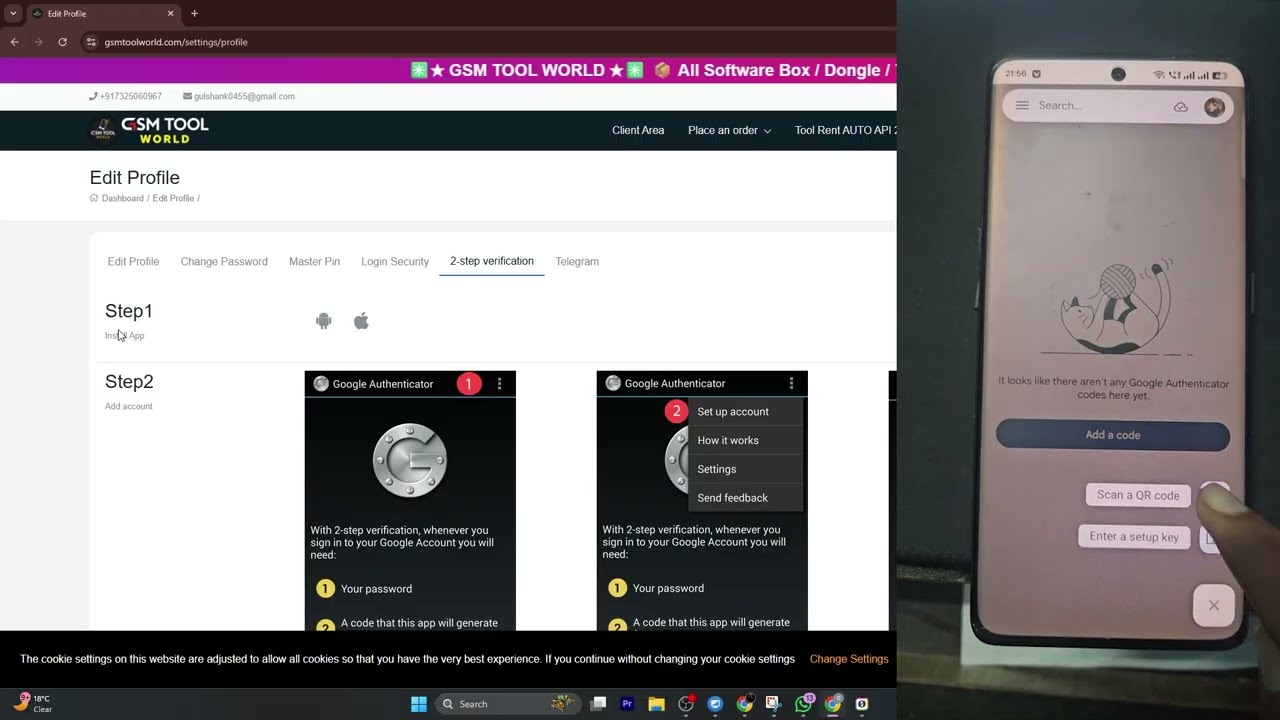Open the browser tab search chevron
The image size is (1280, 720).
pos(13,13)
